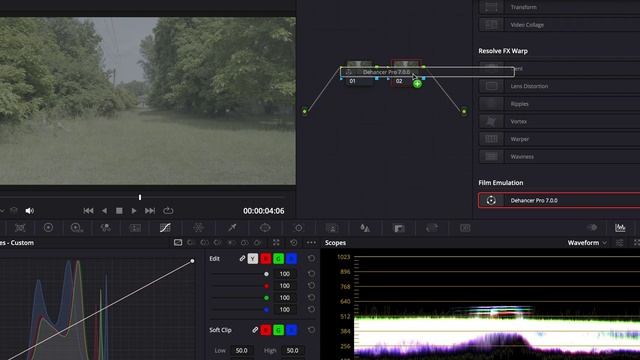Viewport: 640px width, 360px height.
Task: Select the Transform effect
Action: point(559,7)
